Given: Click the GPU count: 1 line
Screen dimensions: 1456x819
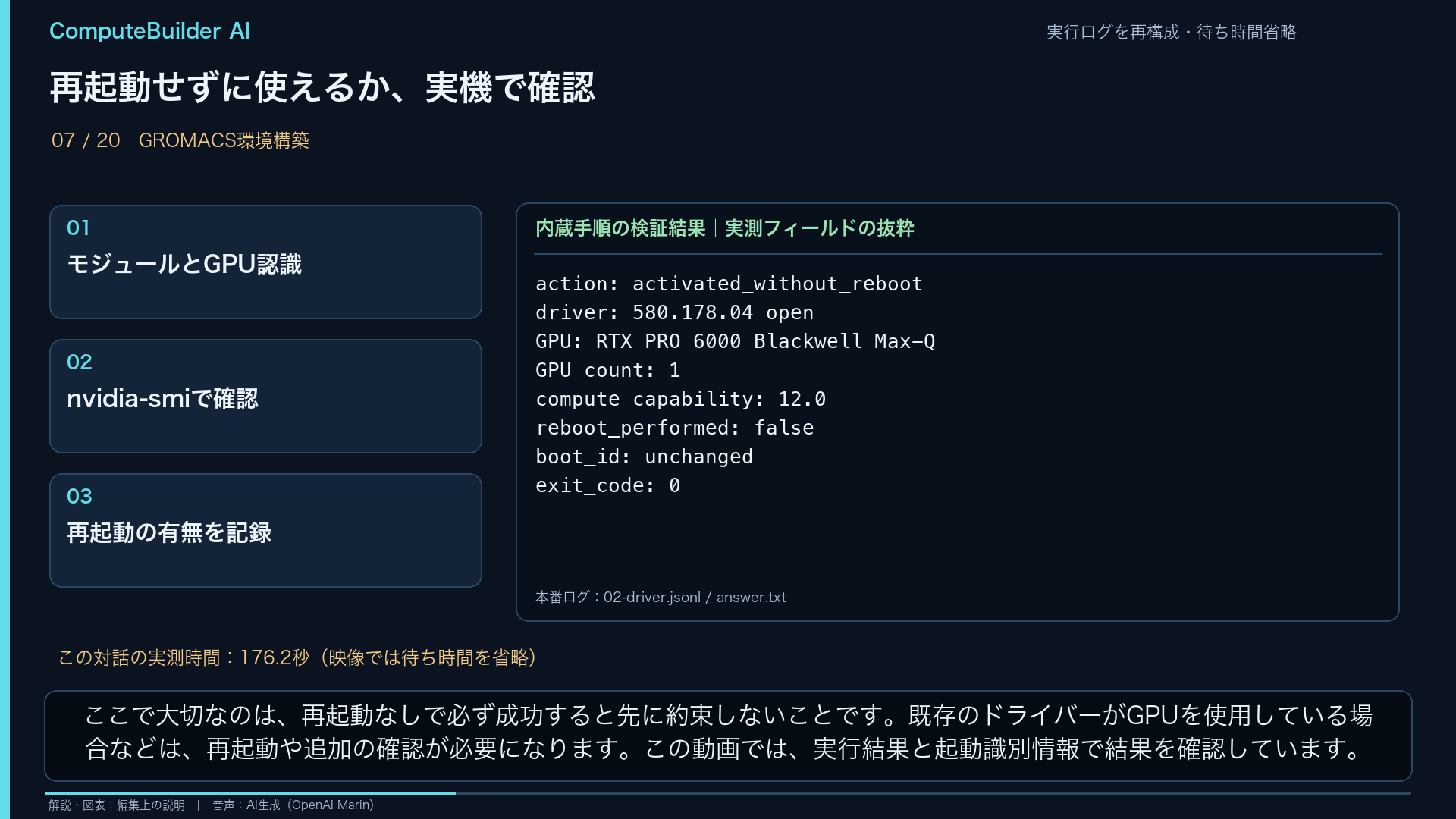Looking at the screenshot, I should pos(607,370).
